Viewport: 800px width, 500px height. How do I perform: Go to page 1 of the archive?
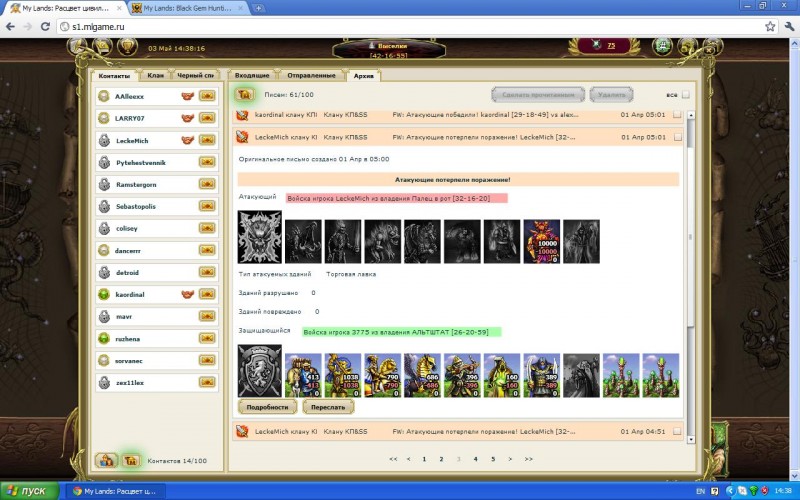point(424,459)
